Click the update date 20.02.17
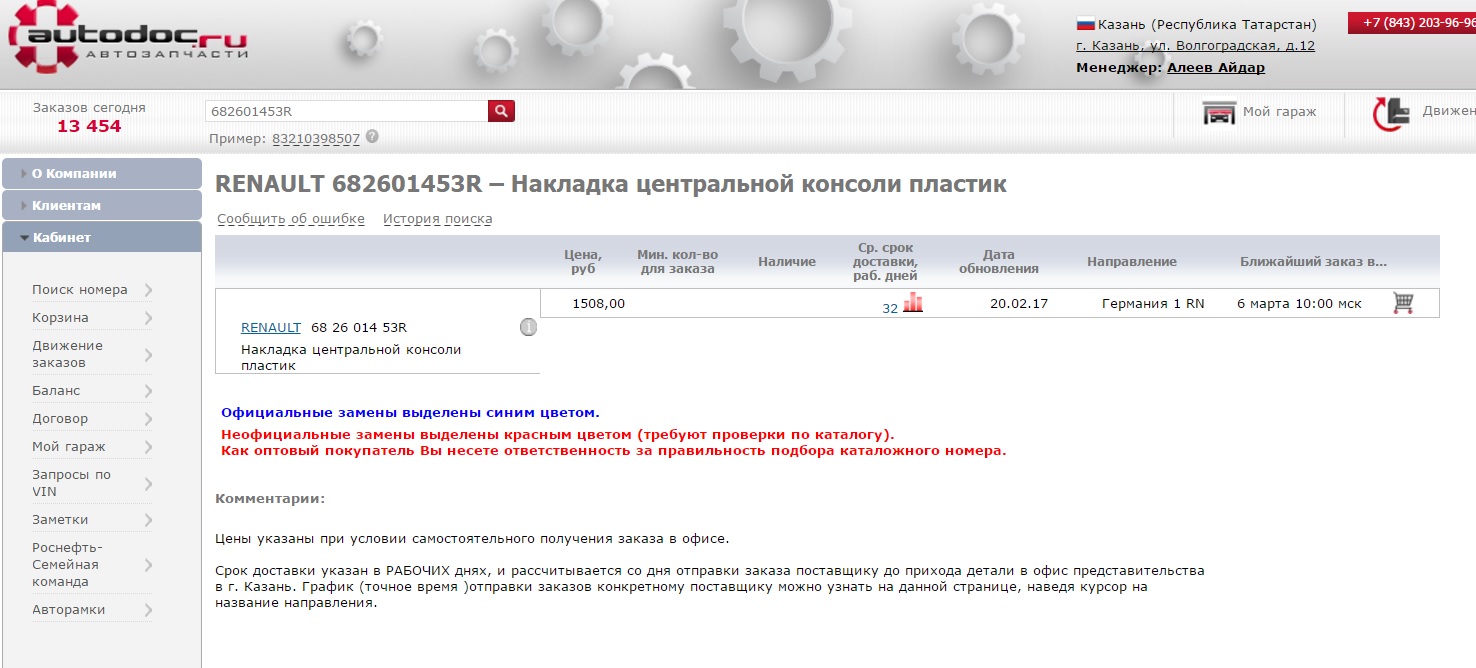The image size is (1476, 668). tap(1019, 303)
